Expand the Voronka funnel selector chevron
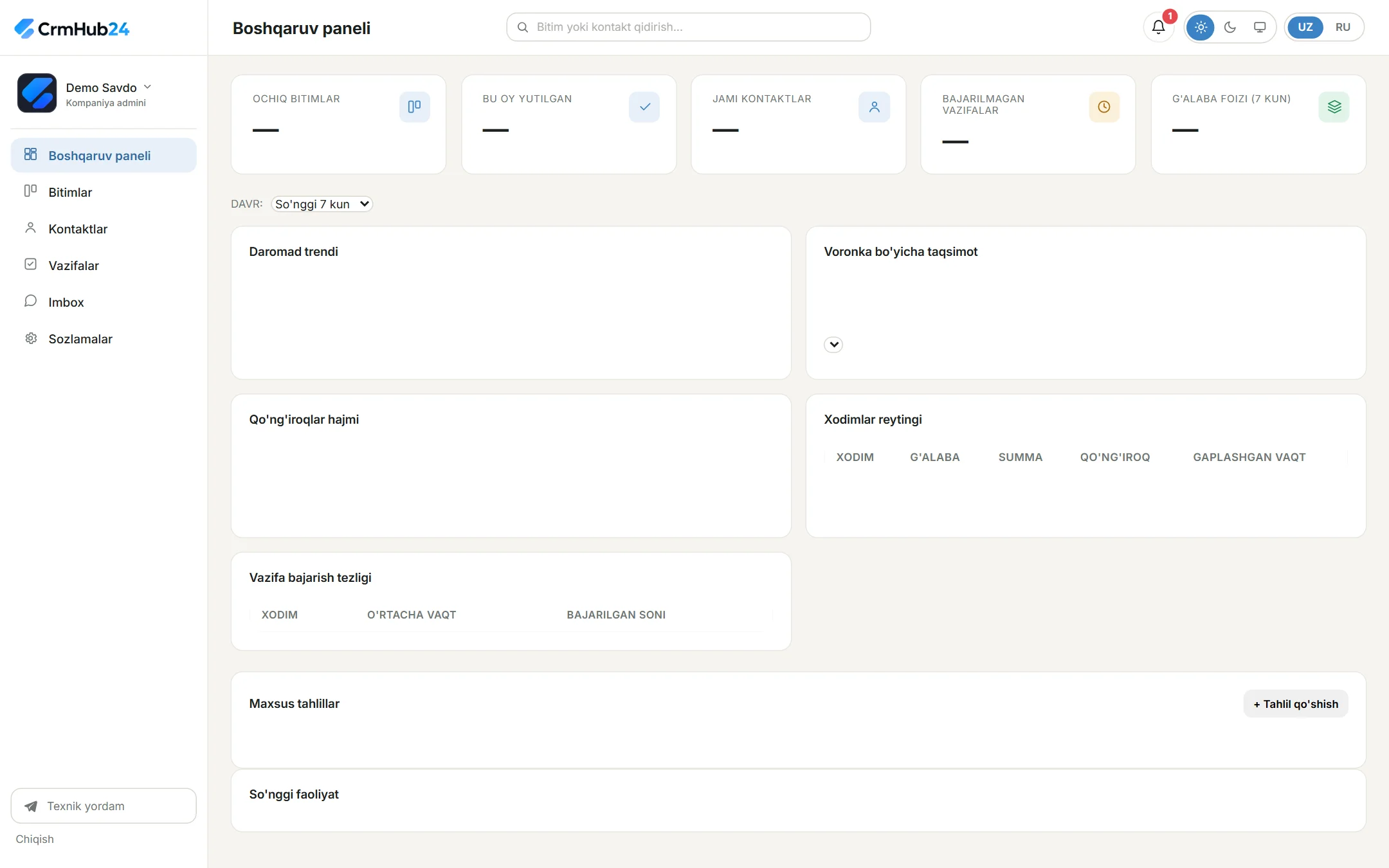Screen dimensions: 1389x868 point(833,345)
